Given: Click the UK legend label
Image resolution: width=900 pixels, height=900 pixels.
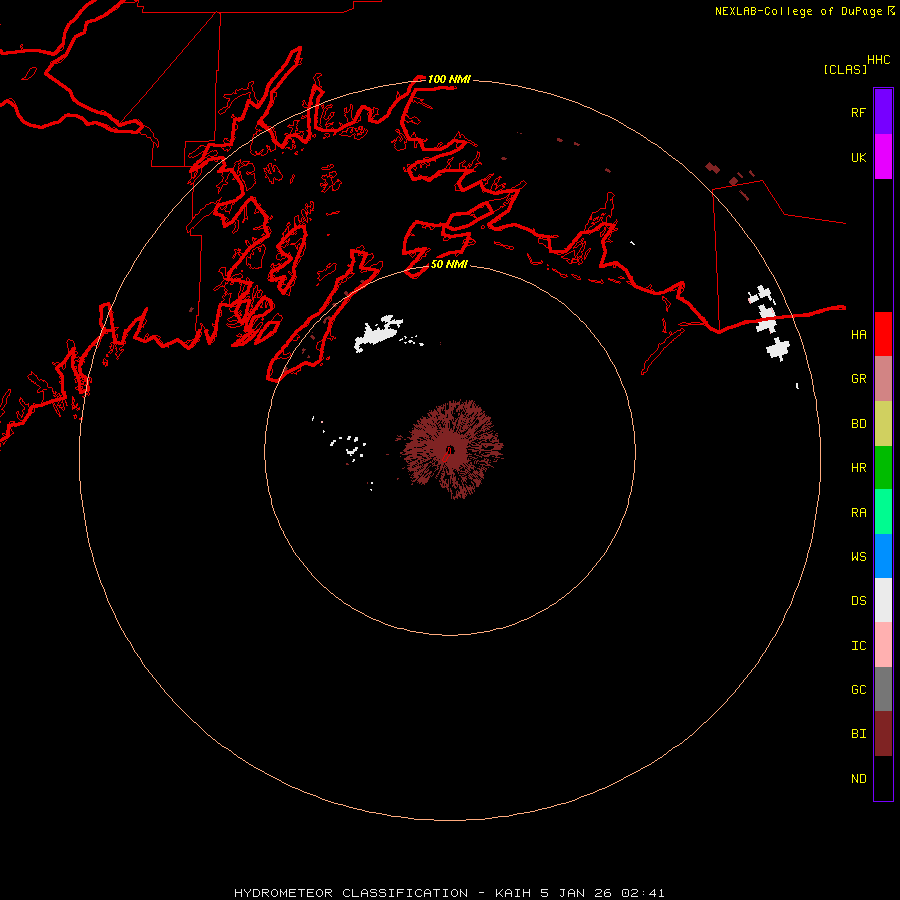Looking at the screenshot, I should [x=858, y=158].
